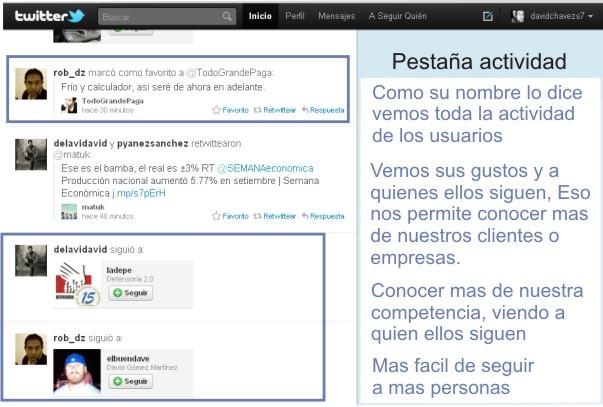Click 'Defensoría 2.0' description under ladepe
603x407 pixels.
130,279
